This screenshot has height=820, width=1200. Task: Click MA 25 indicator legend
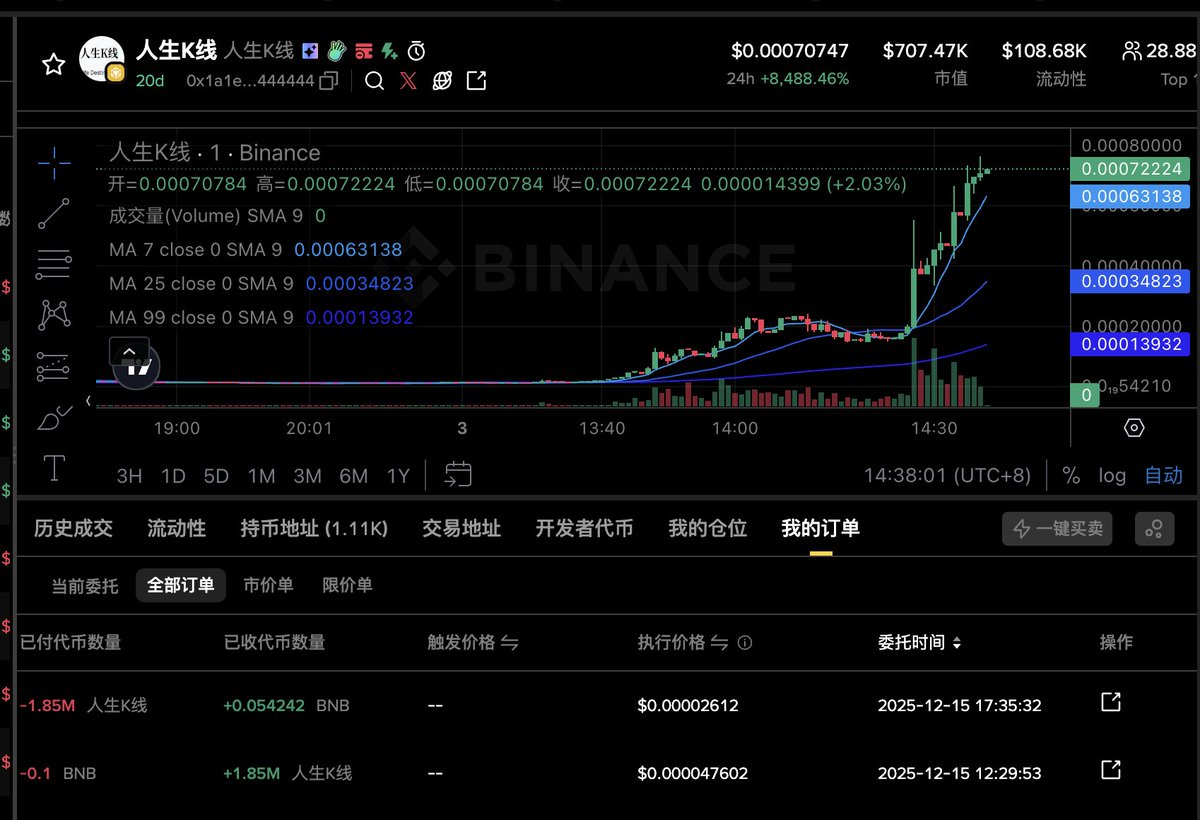261,284
